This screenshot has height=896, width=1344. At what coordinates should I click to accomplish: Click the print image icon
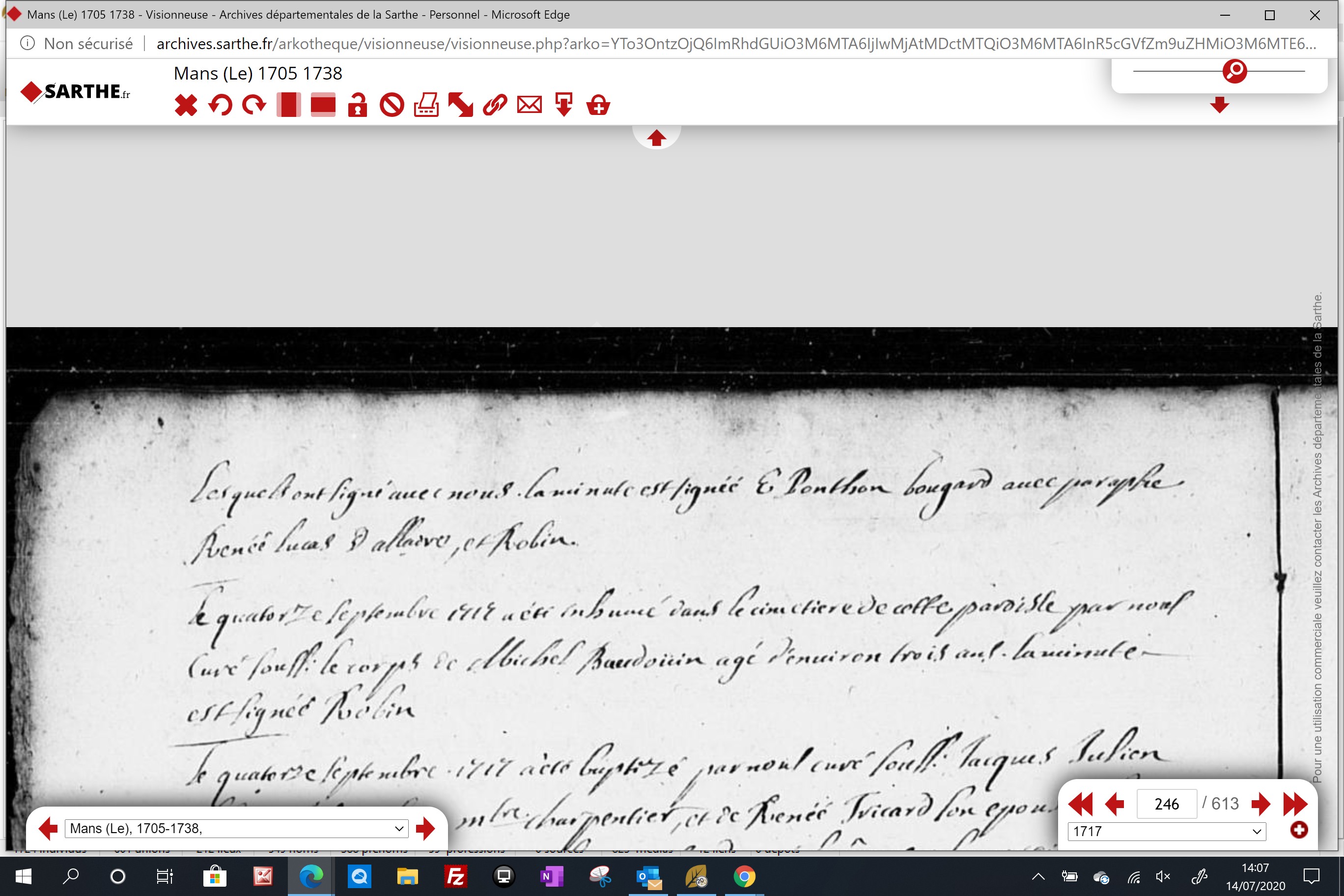[x=426, y=105]
